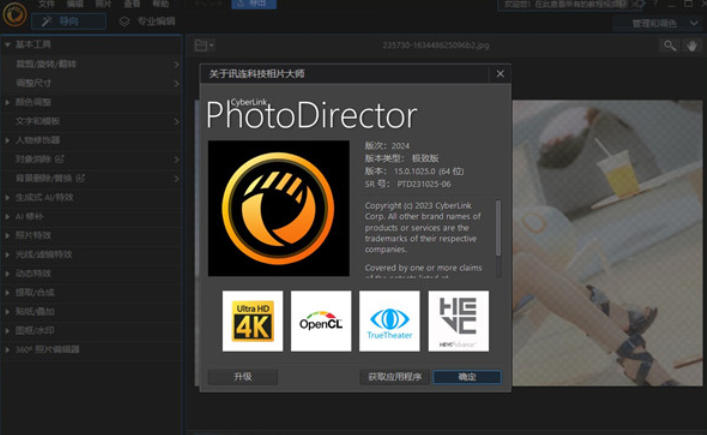Open the 编辑 menu
Screen dimensions: 707x435
pyautogui.click(x=75, y=4)
